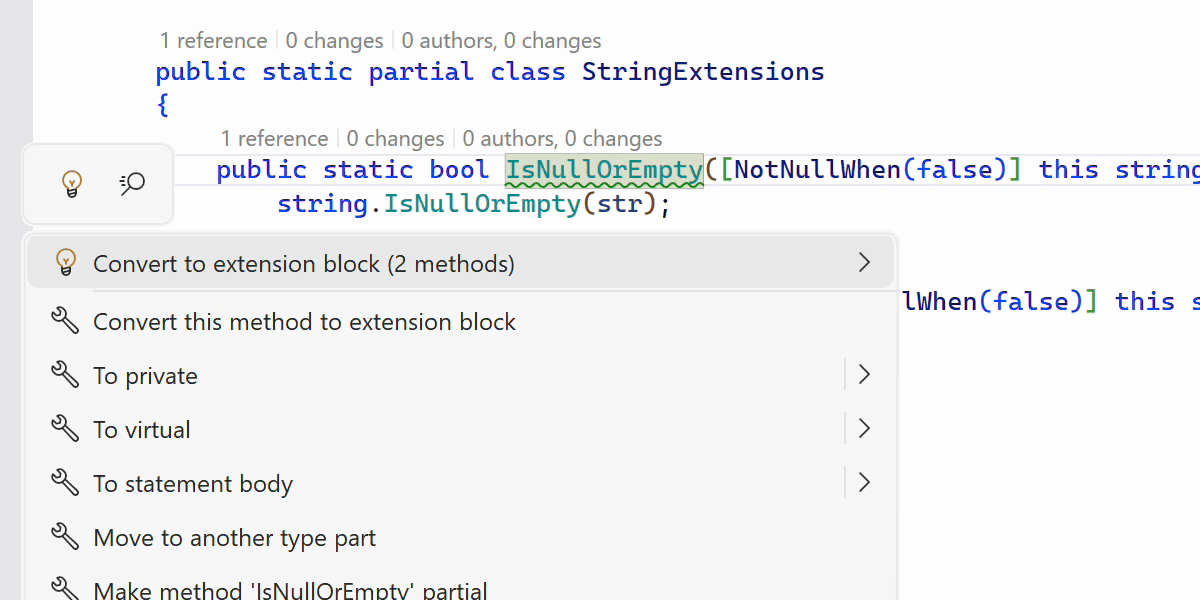Select Move to another type part
Screen dimensions: 1200x600
pyautogui.click(x=234, y=538)
